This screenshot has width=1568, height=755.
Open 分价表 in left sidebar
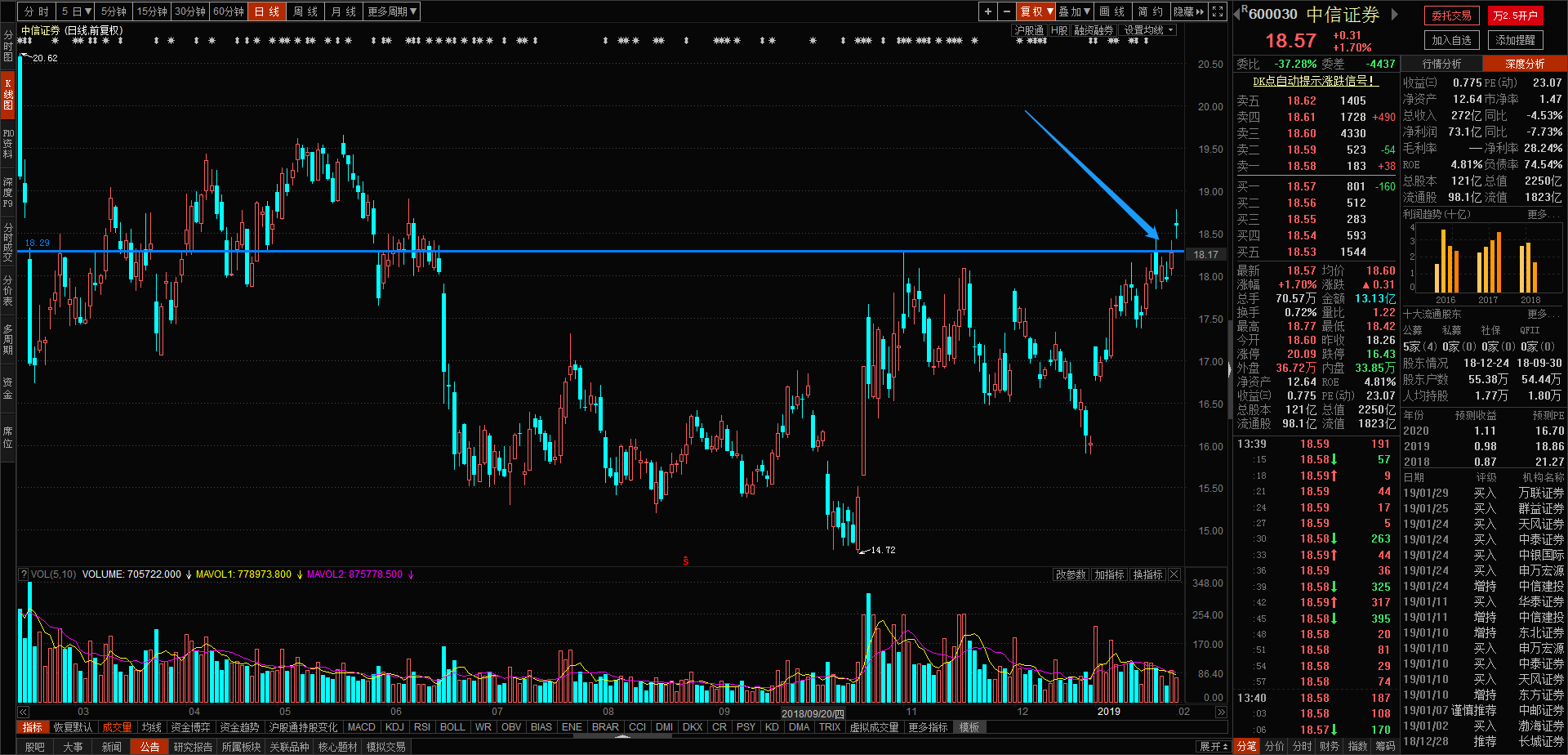tap(7, 290)
